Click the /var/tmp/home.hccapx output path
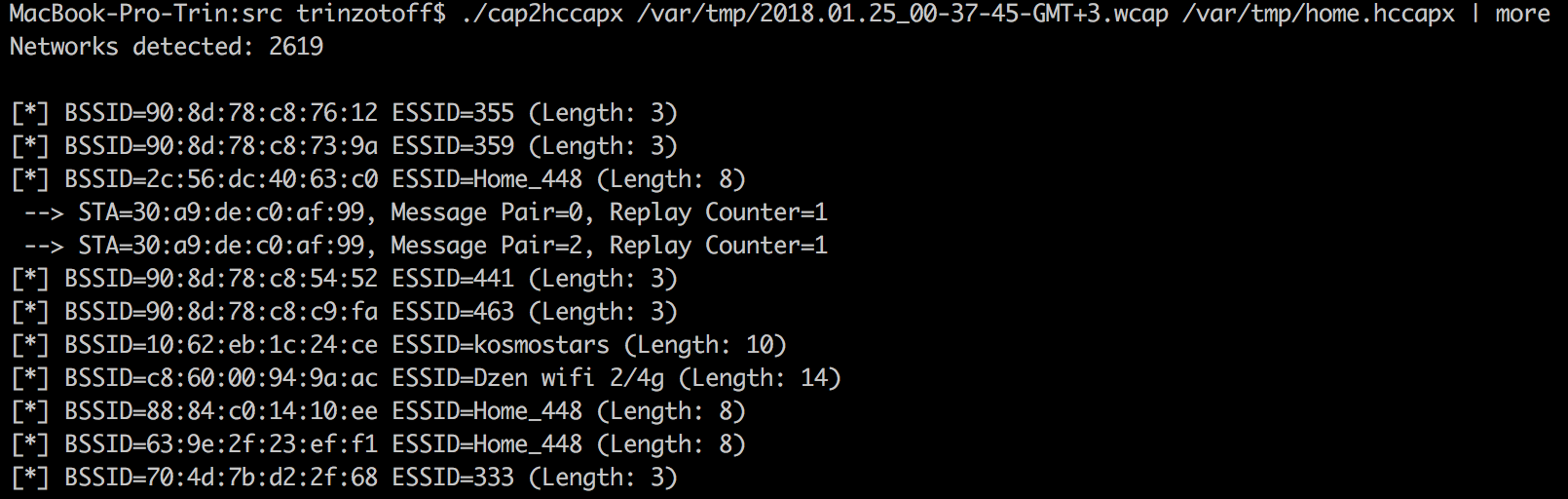Viewport: 1568px width, 499px height. (x=1319, y=14)
